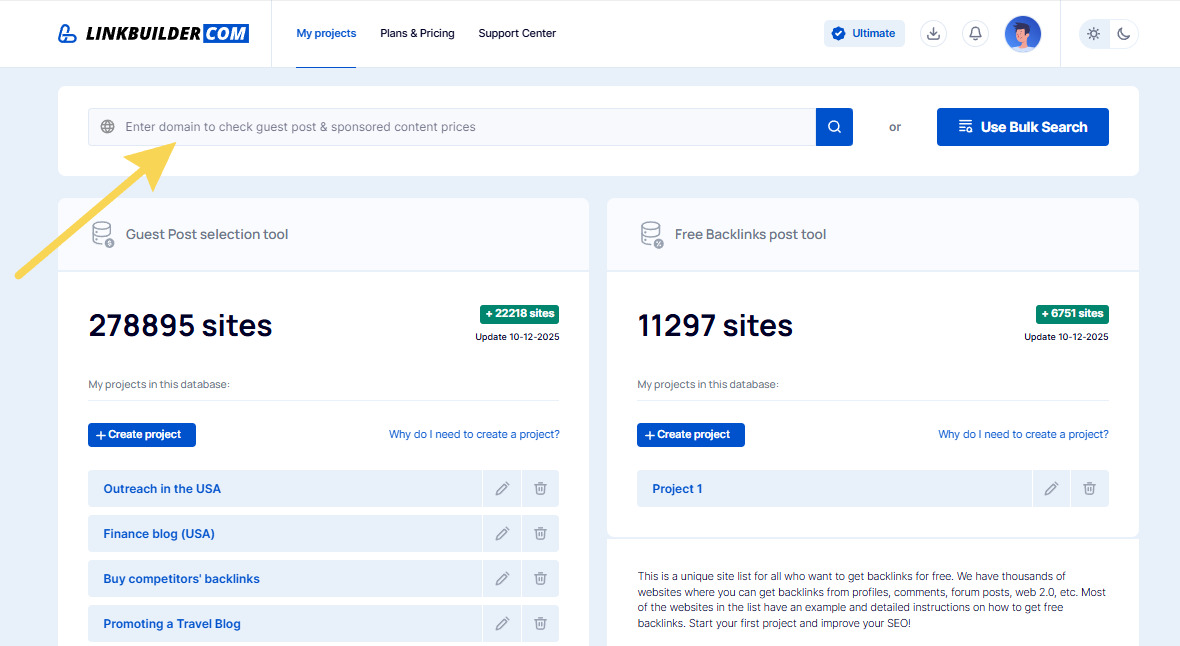Open the downloads icon in the header
This screenshot has height=646, width=1180.
tap(933, 33)
